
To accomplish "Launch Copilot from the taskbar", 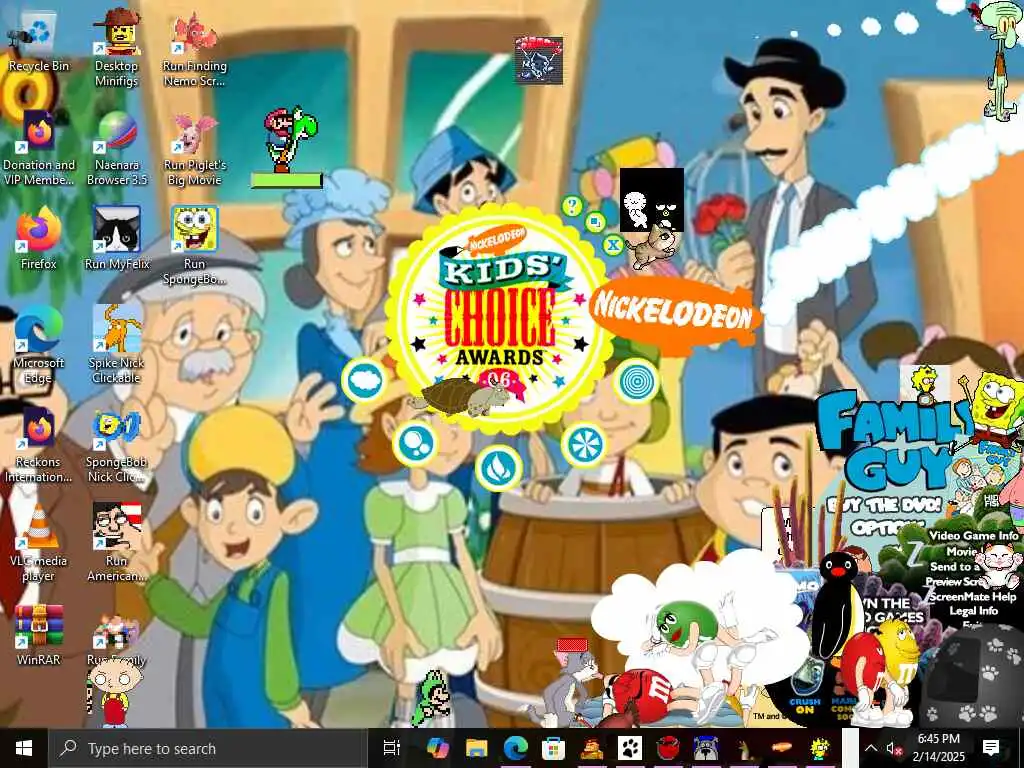I will click(x=437, y=748).
